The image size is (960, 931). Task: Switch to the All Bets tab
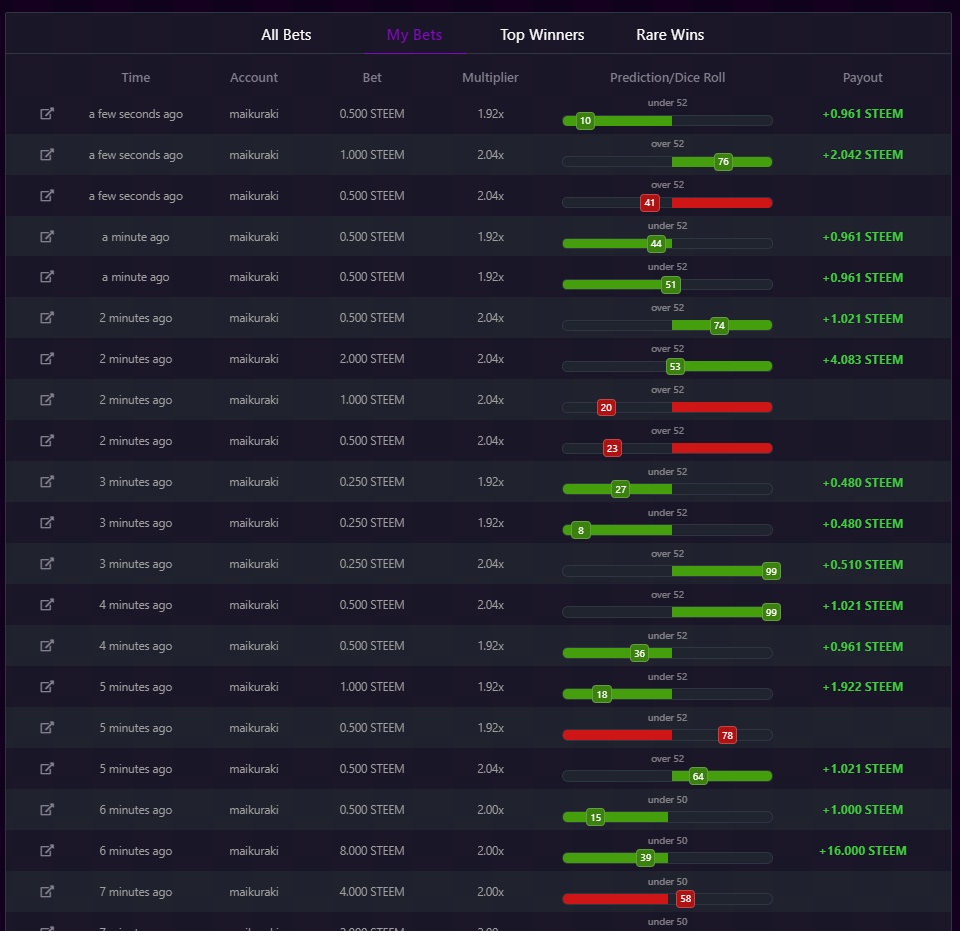tap(286, 35)
